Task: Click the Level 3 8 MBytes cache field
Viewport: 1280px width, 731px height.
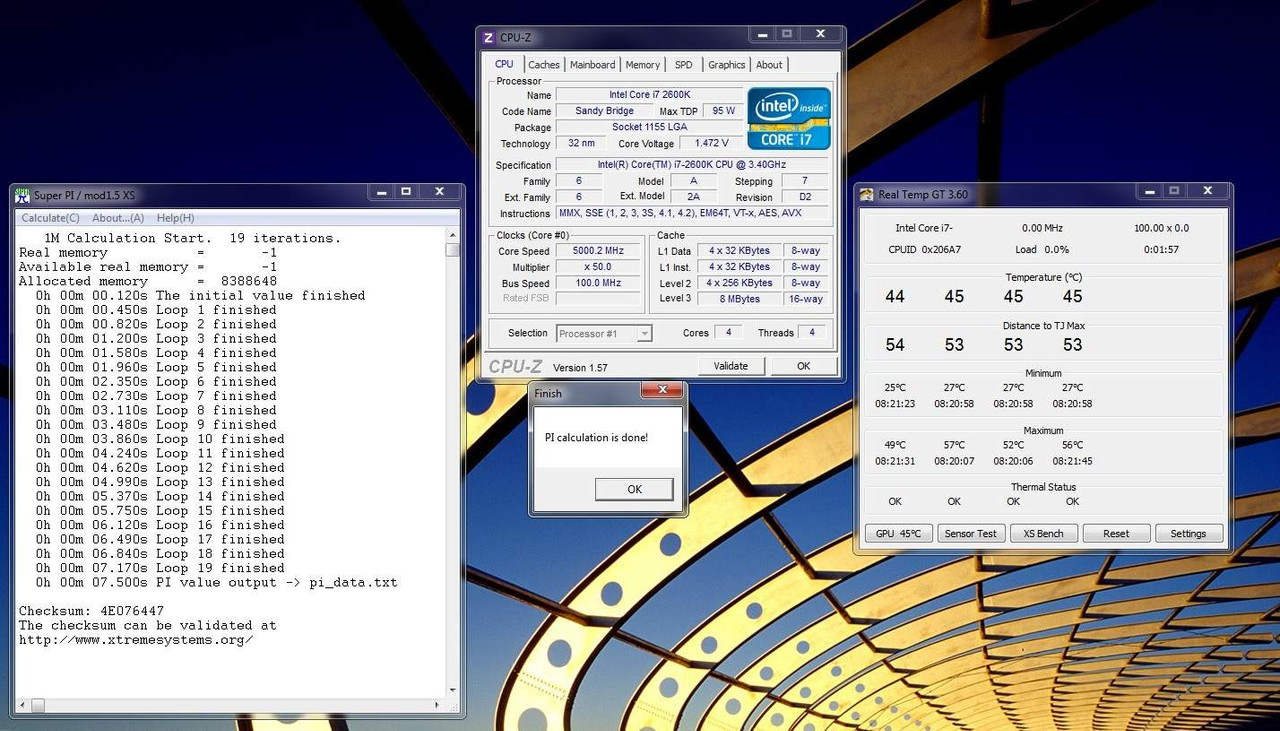Action: pos(739,299)
